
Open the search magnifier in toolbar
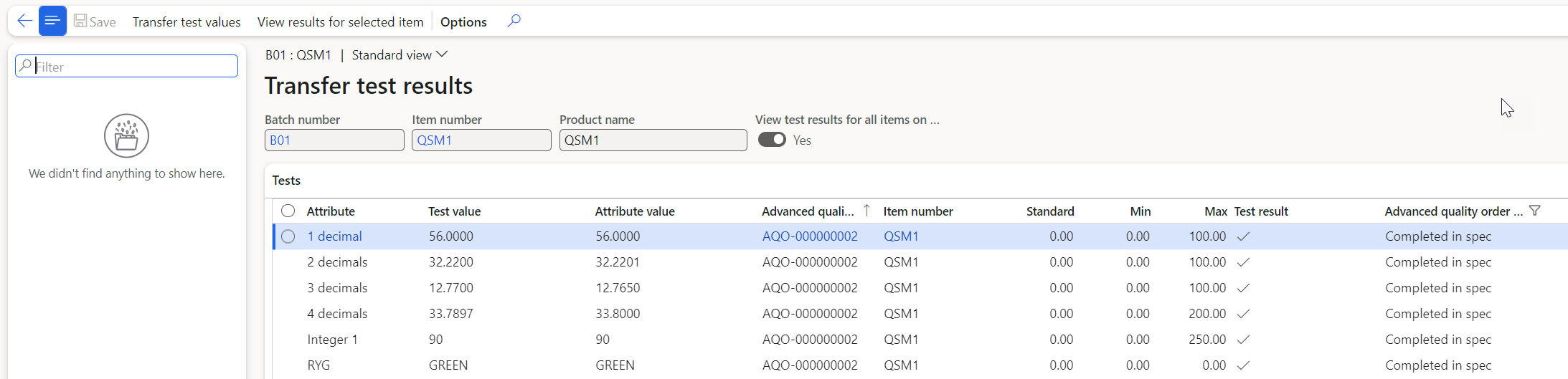514,21
